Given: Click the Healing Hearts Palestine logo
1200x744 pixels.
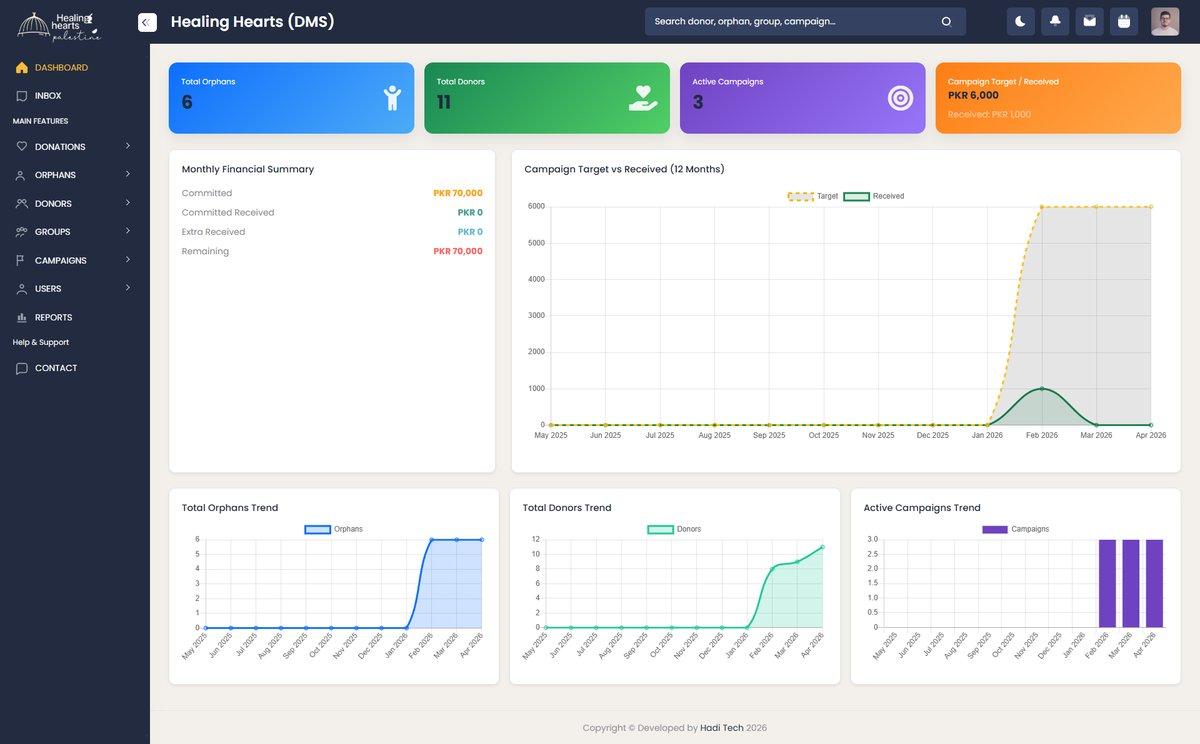Looking at the screenshot, I should [59, 26].
